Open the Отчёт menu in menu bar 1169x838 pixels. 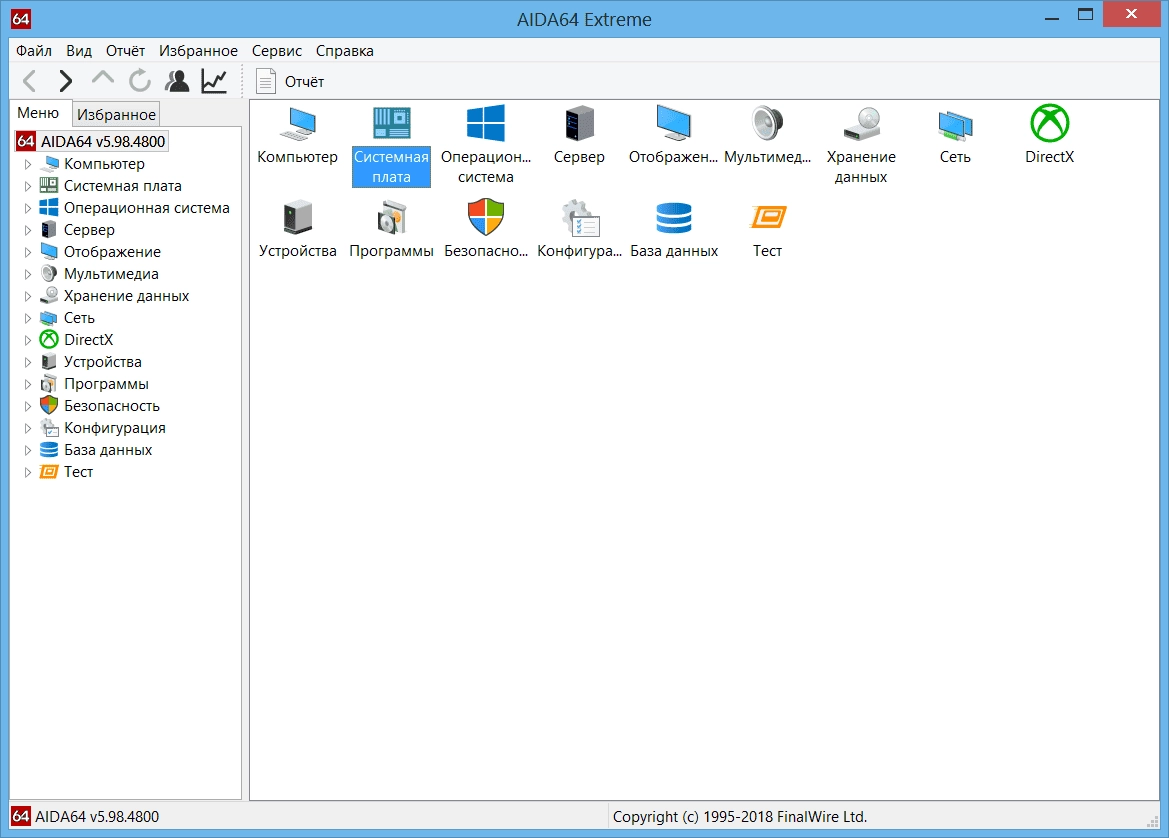125,51
